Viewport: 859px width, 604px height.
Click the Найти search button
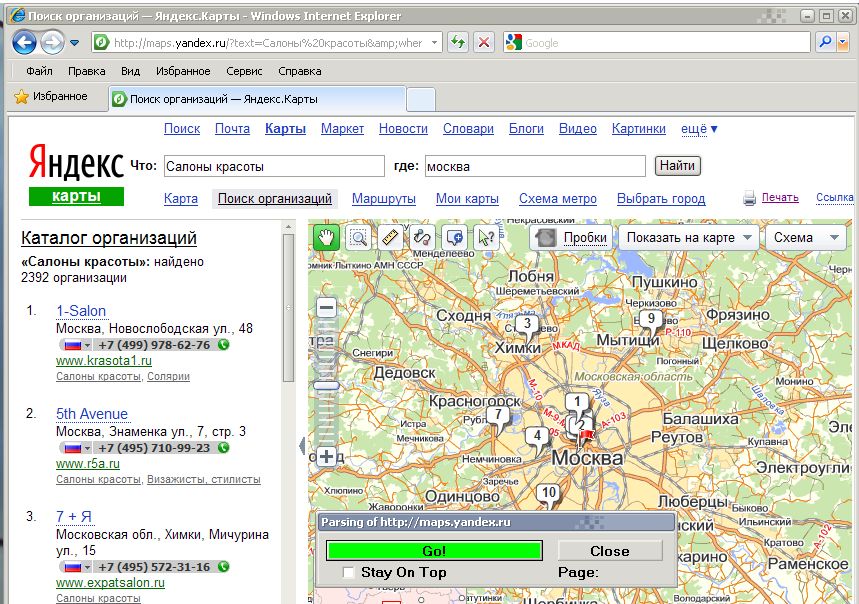pyautogui.click(x=678, y=166)
